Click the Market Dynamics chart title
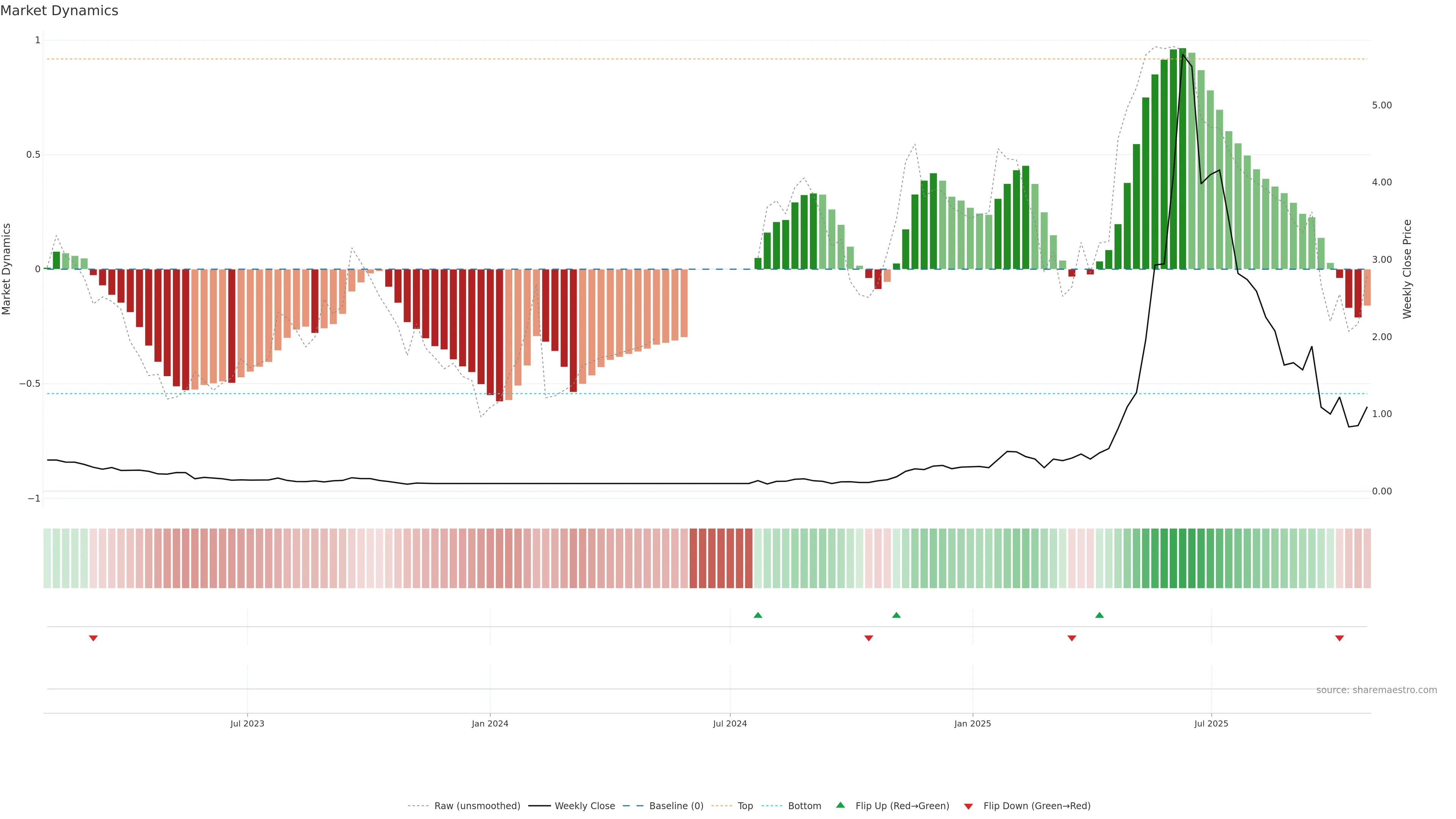Image resolution: width=1456 pixels, height=819 pixels. (60, 11)
